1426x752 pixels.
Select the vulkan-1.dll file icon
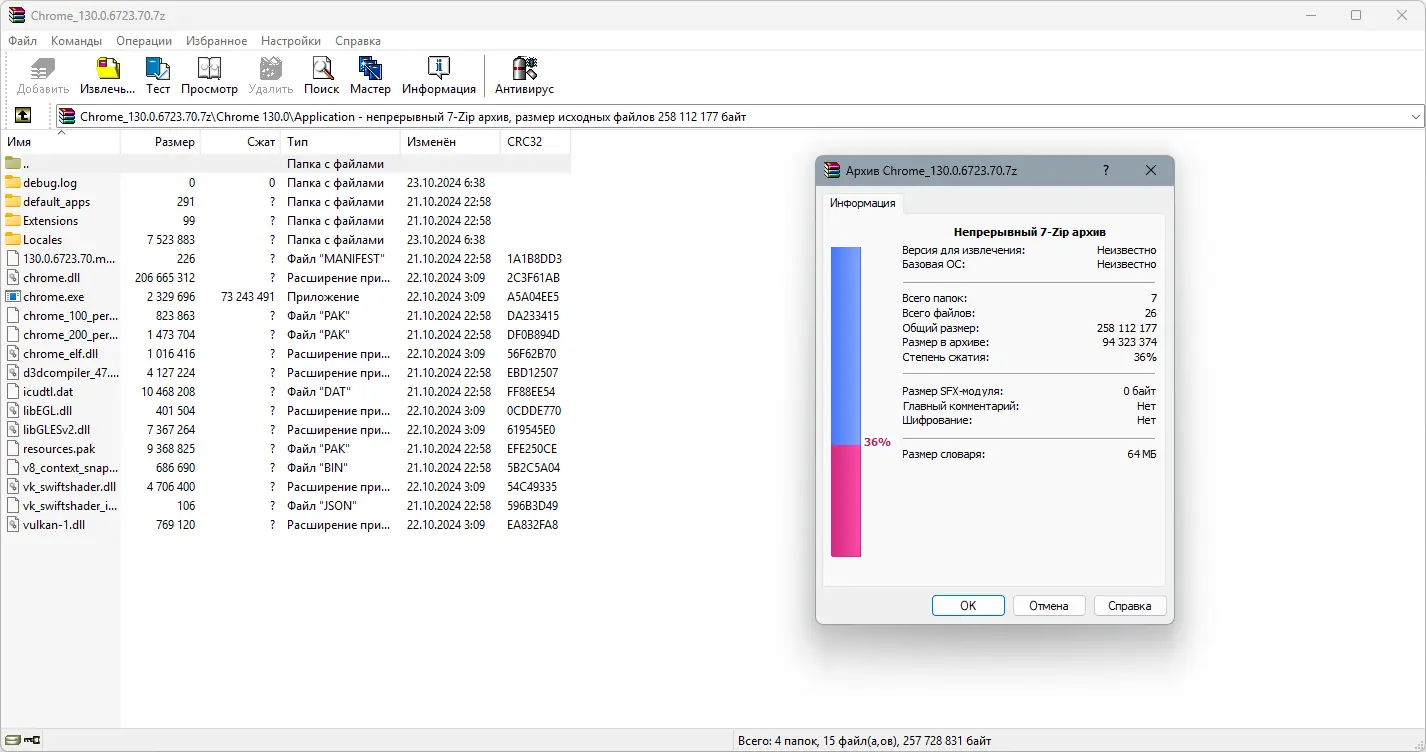pyautogui.click(x=13, y=524)
